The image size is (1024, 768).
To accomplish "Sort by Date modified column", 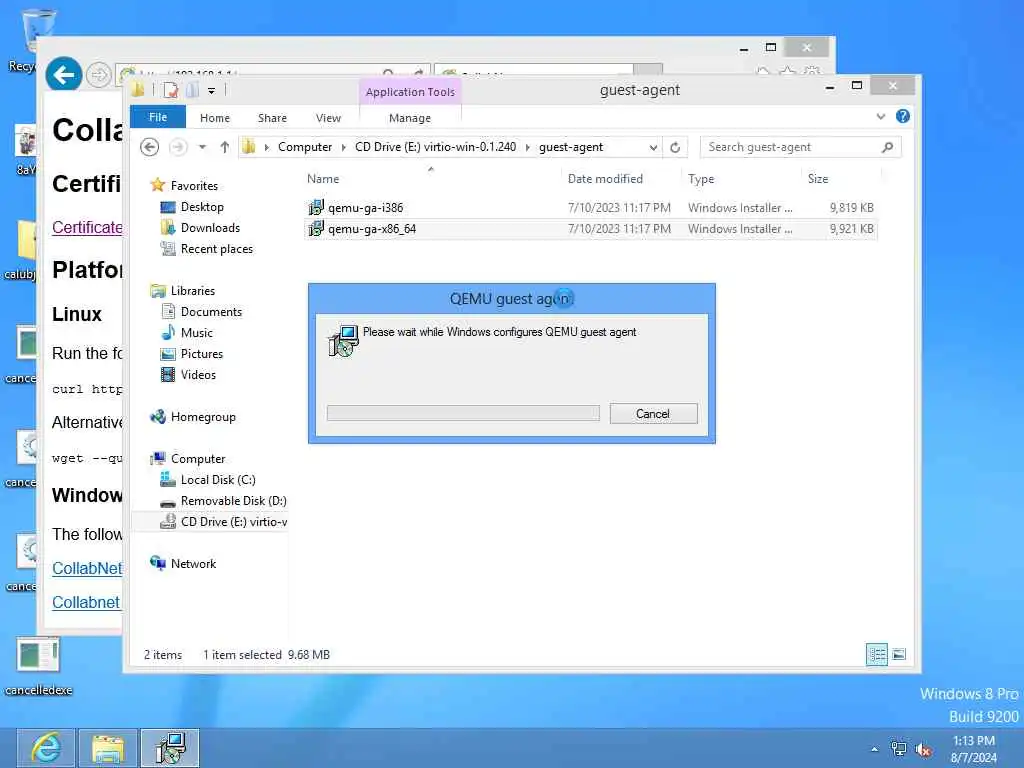I will coord(605,179).
